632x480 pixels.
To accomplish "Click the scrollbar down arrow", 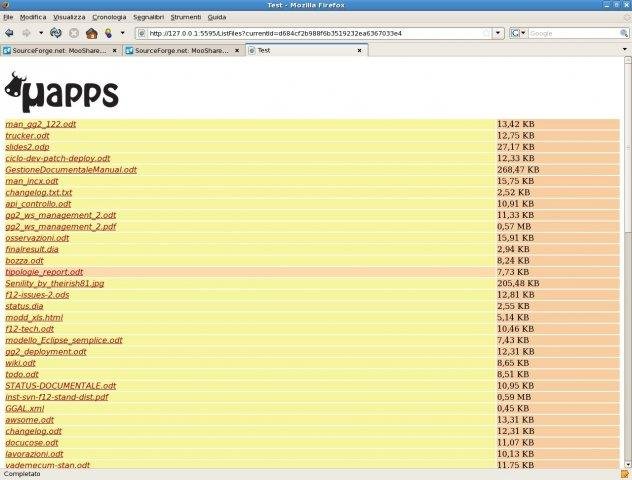I will (x=628, y=464).
